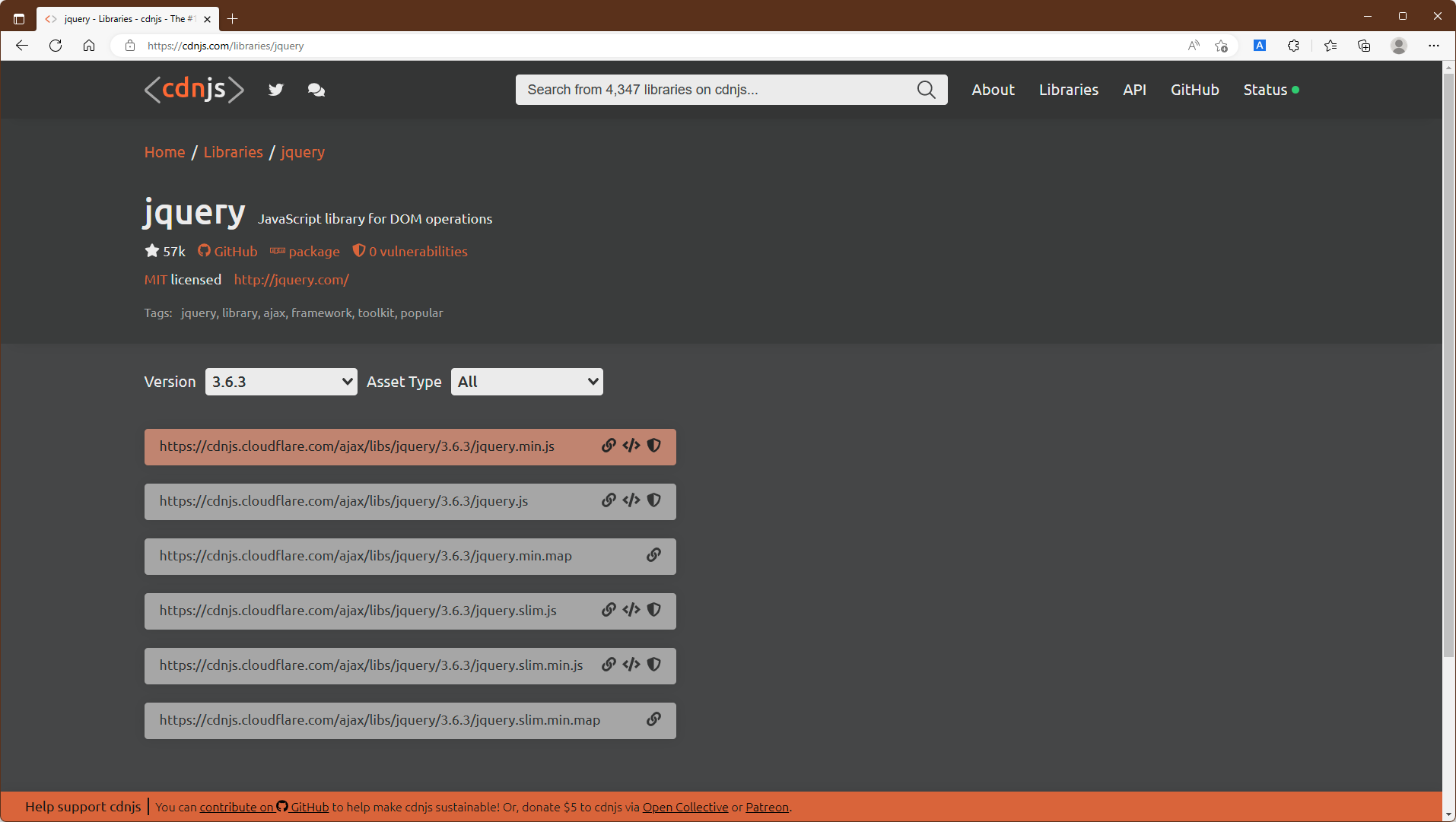1456x822 pixels.
Task: Open the npm package link
Action: [305, 251]
